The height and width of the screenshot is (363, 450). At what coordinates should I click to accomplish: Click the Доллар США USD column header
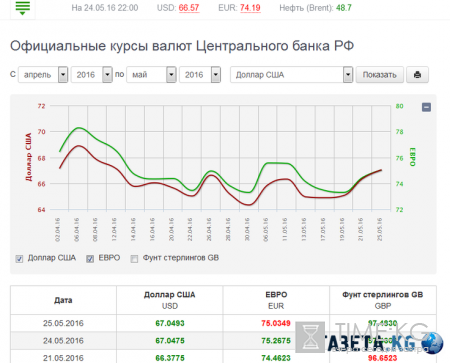[x=170, y=300]
